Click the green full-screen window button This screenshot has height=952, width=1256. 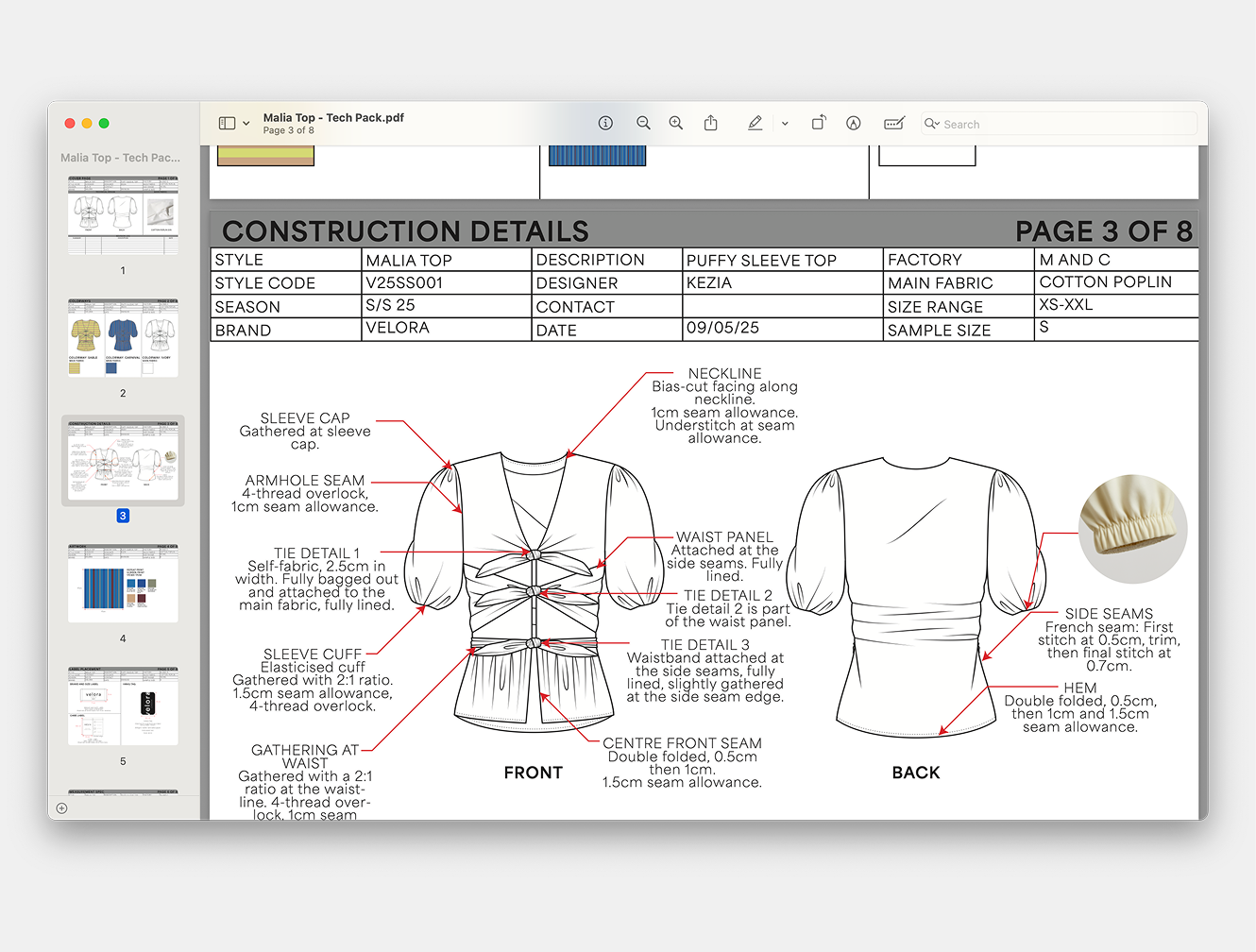pyautogui.click(x=104, y=124)
